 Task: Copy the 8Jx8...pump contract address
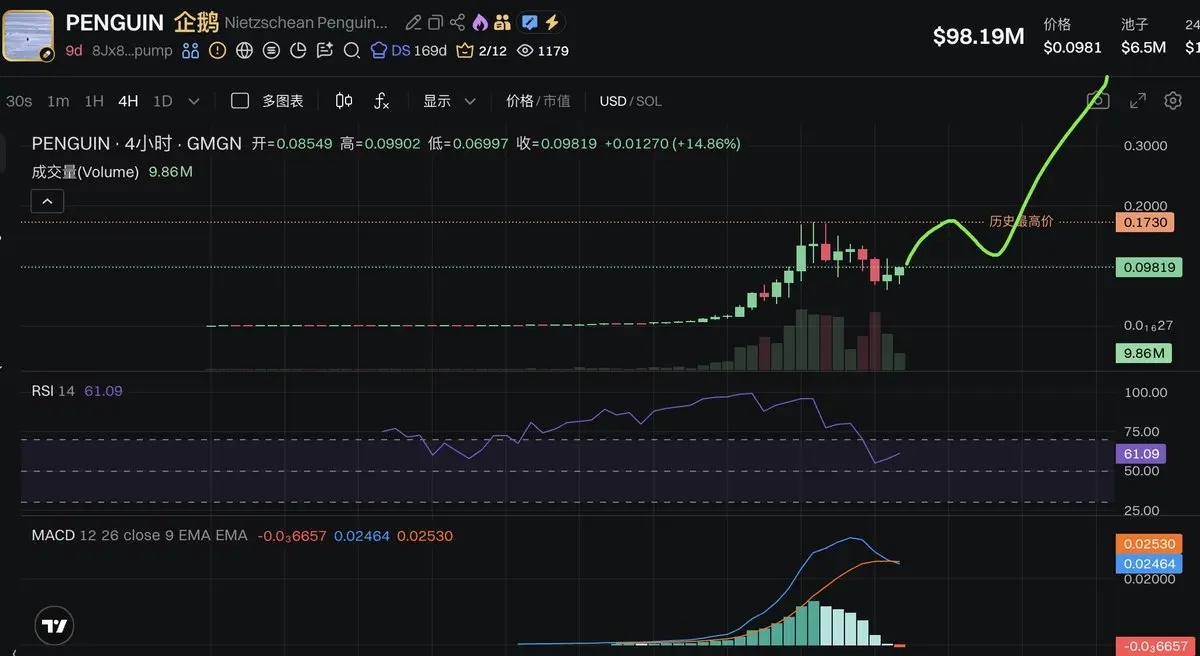point(132,50)
